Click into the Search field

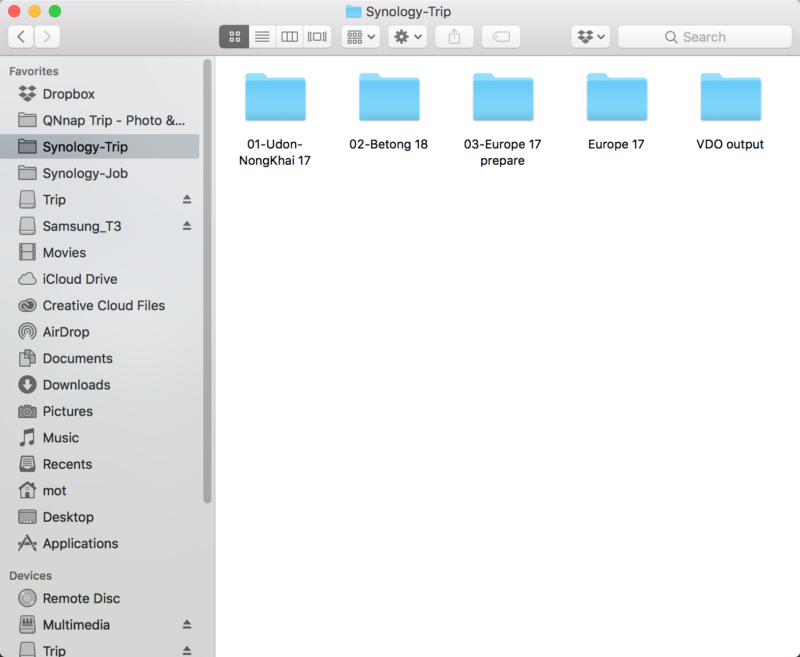[705, 37]
